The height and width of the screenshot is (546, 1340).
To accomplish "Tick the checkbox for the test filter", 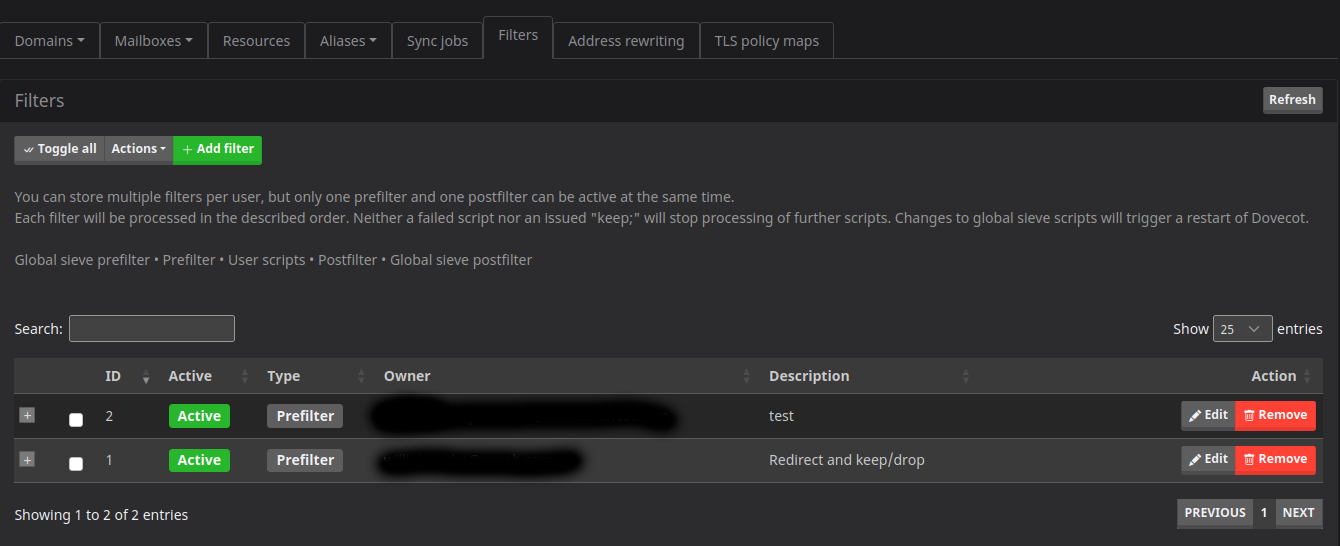I will [76, 420].
